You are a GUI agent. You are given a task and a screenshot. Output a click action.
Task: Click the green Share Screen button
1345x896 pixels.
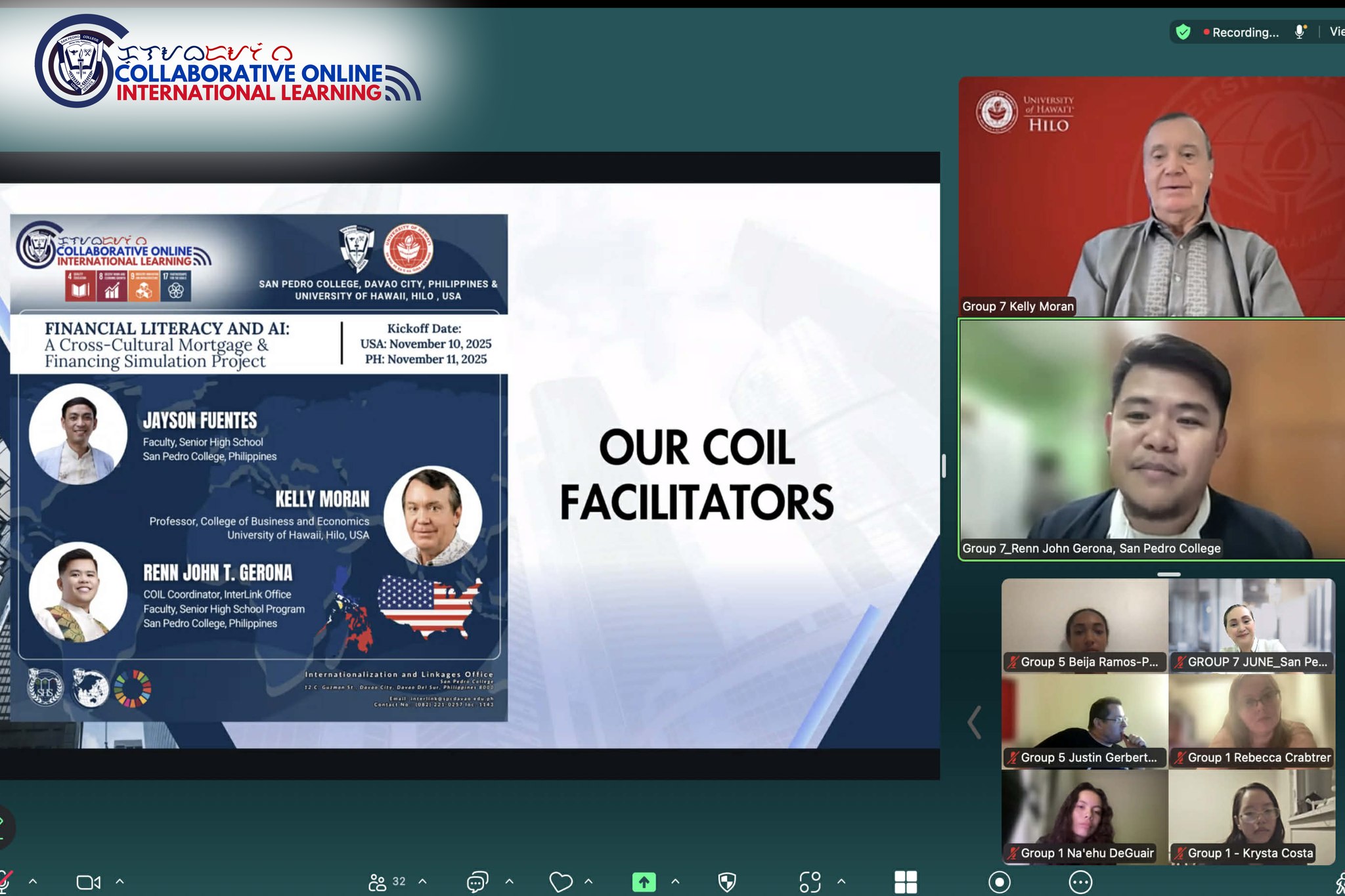pyautogui.click(x=644, y=882)
